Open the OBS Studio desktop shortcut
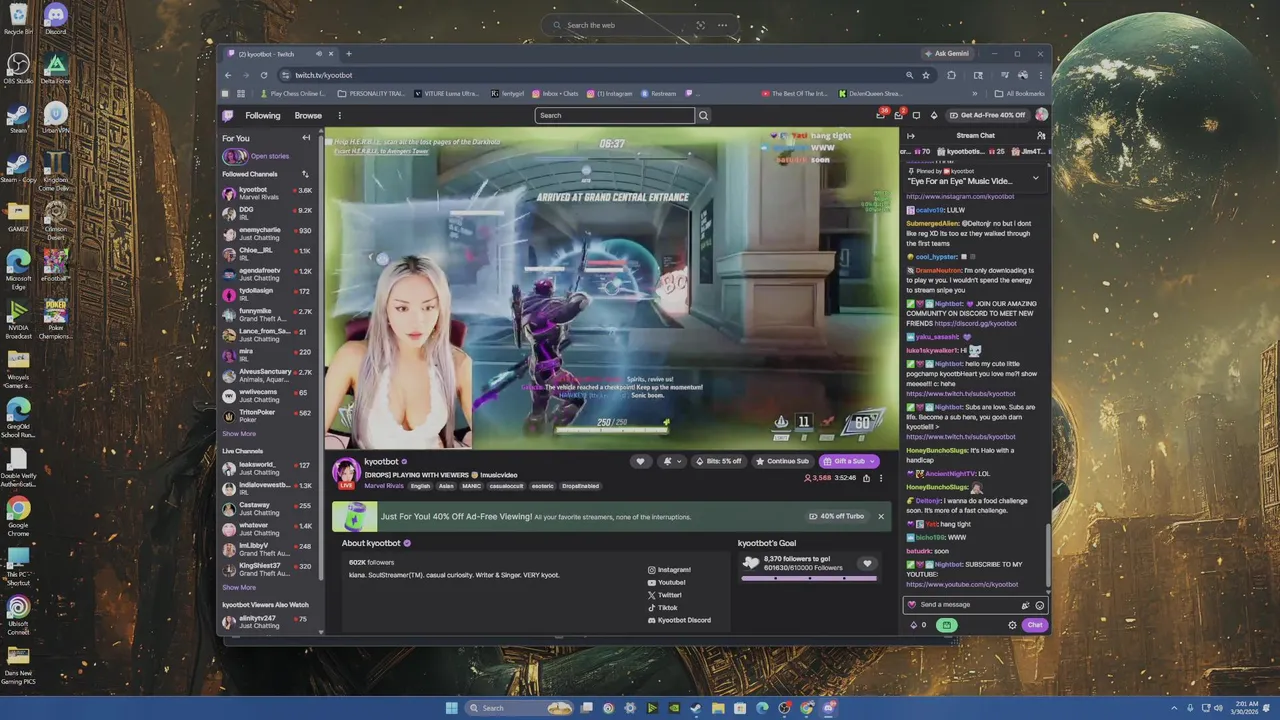 [18, 68]
